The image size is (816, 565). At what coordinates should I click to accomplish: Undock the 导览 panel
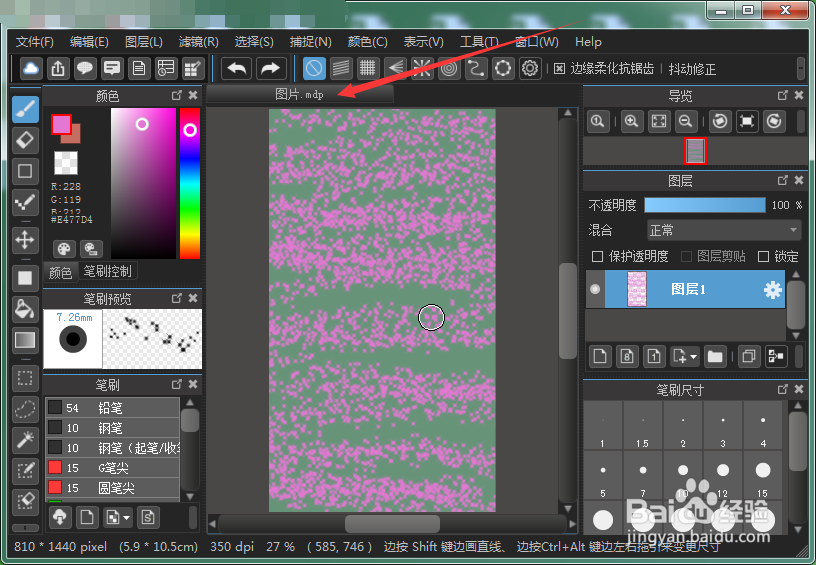[783, 95]
